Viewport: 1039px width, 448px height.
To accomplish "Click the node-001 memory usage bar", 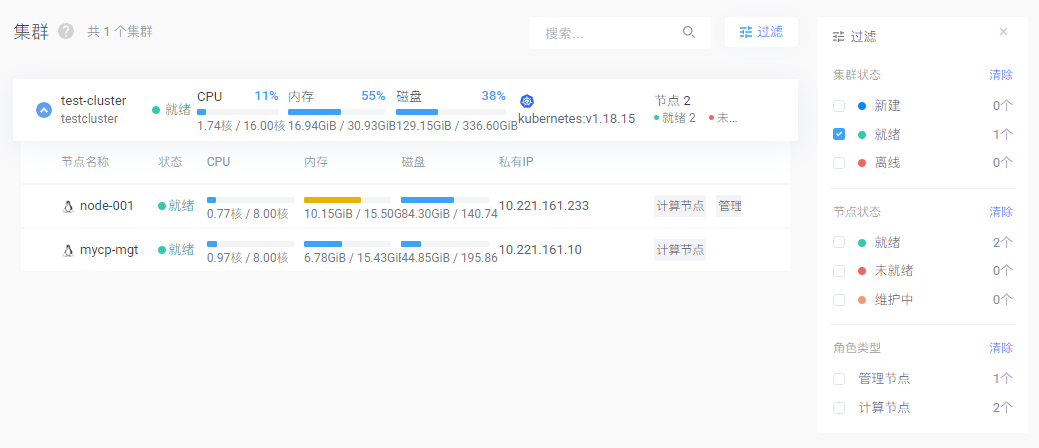I will pos(346,200).
